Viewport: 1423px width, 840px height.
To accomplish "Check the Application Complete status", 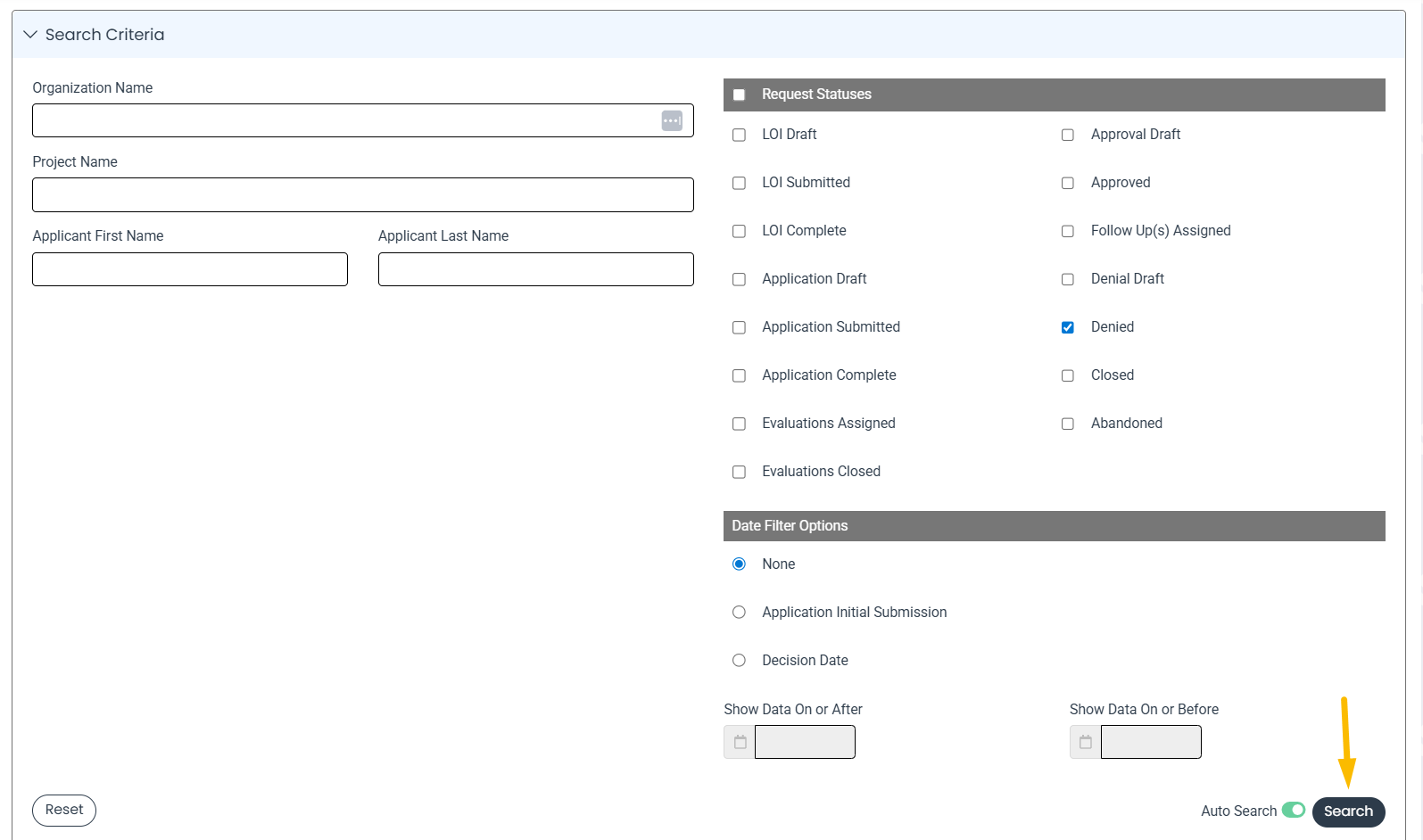I will pos(739,375).
